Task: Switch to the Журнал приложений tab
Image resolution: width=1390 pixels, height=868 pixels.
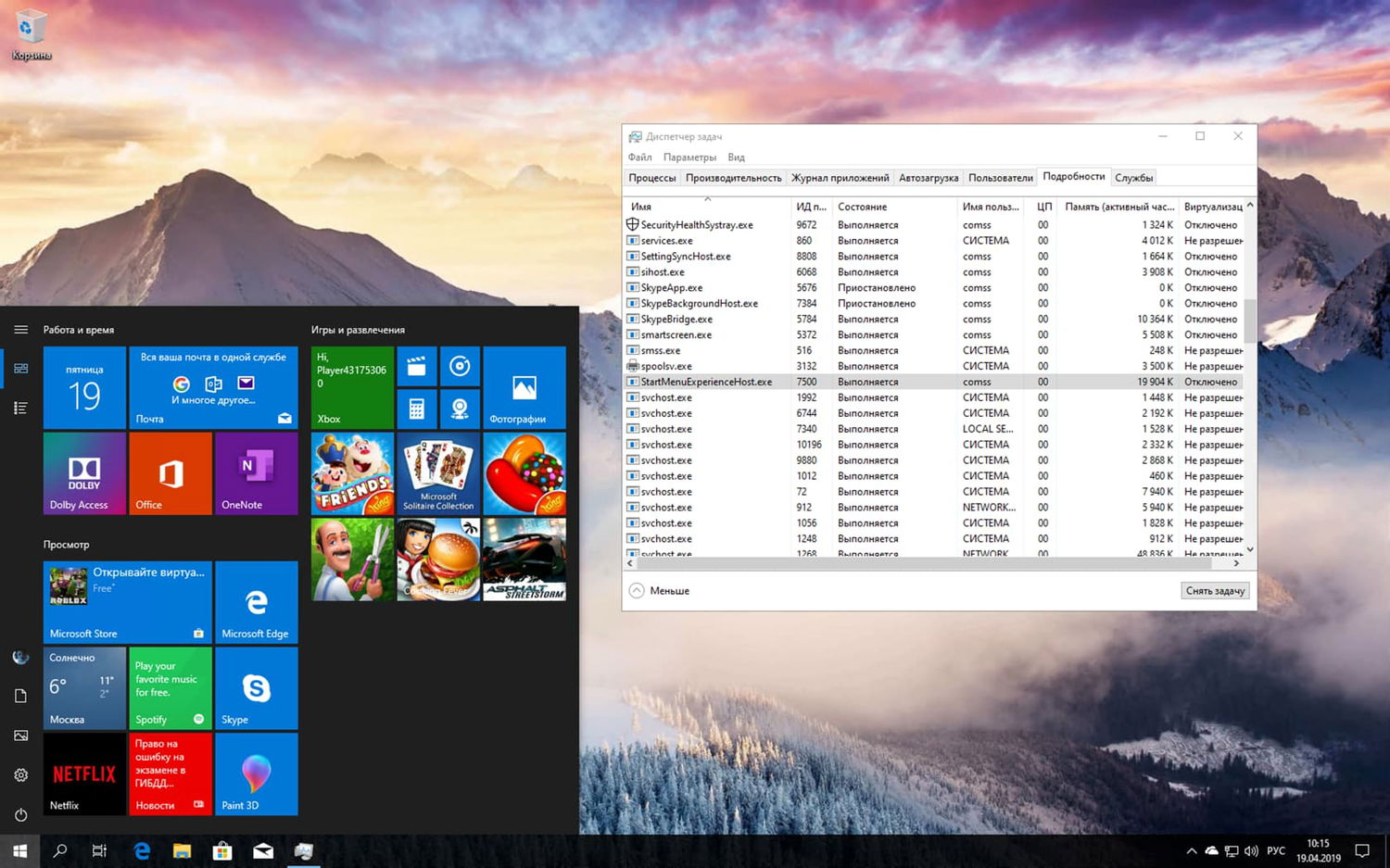Action: point(840,178)
